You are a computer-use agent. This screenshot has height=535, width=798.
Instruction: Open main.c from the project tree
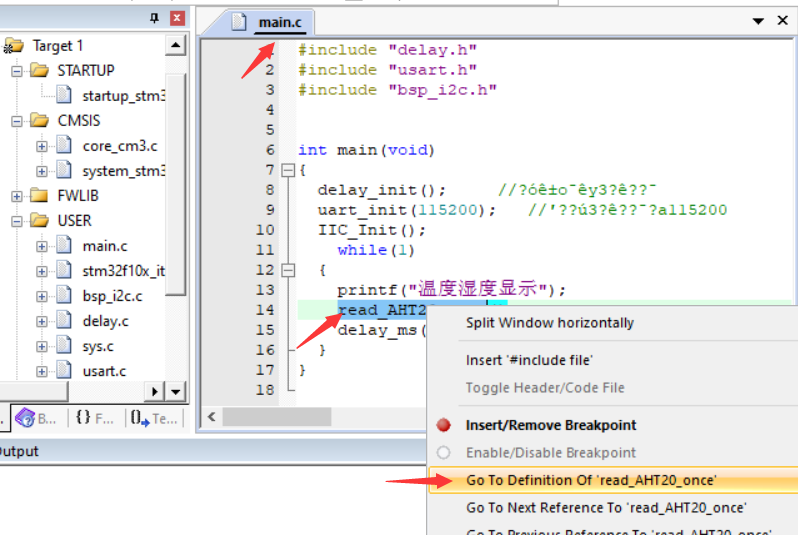pos(105,246)
